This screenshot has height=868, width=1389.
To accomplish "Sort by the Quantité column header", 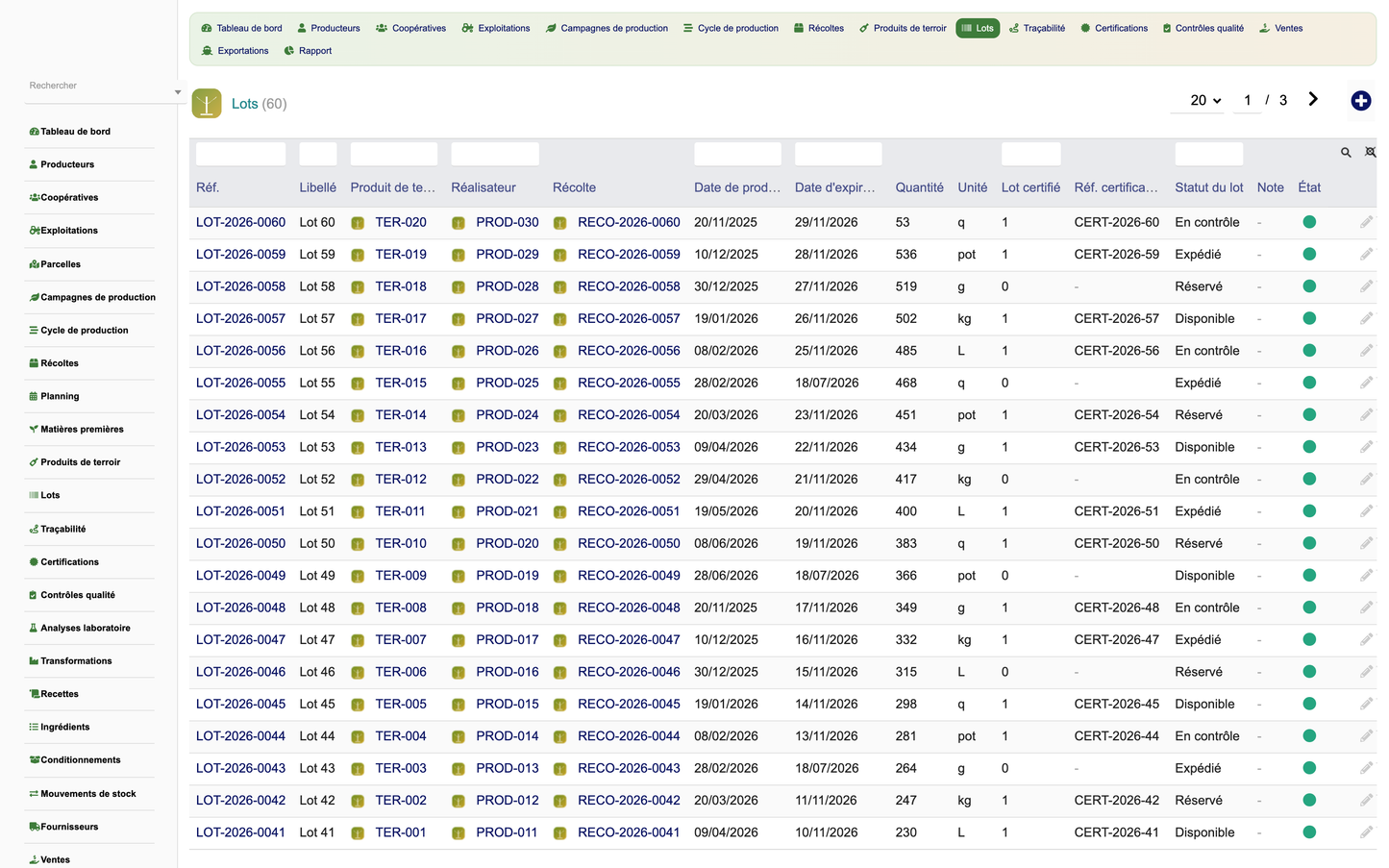I will 919,187.
